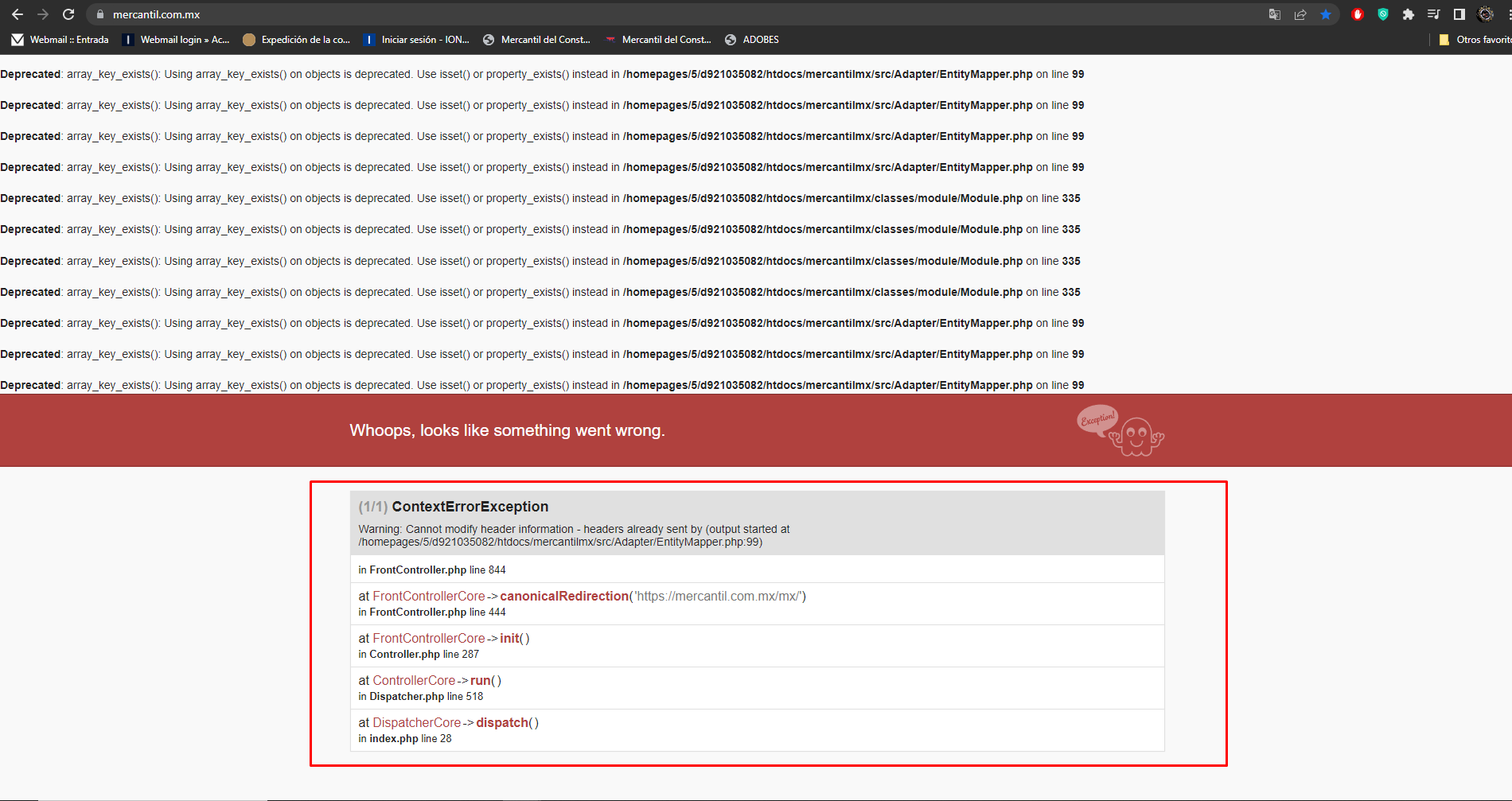Open the Expedición de la co... bookmark
Screen dimensions: 1512x801
[x=297, y=40]
